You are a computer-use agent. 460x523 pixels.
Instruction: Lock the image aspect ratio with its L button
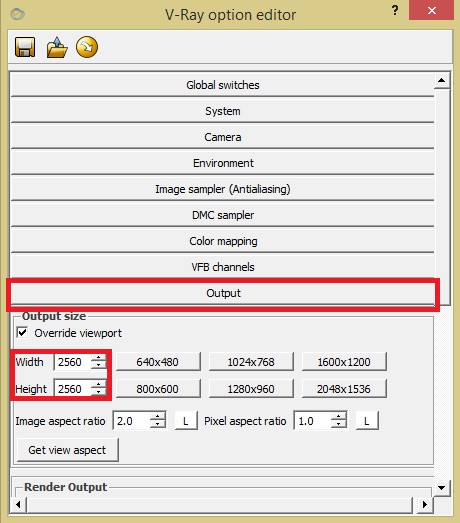pos(186,421)
